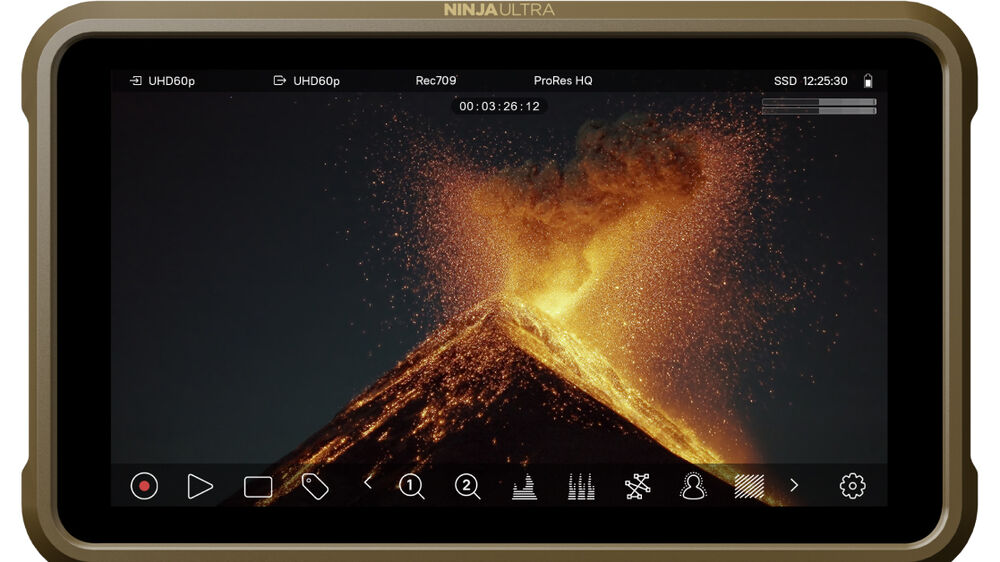Tap ProRes HQ to change codec
This screenshot has height=562, width=1000.
tap(563, 81)
